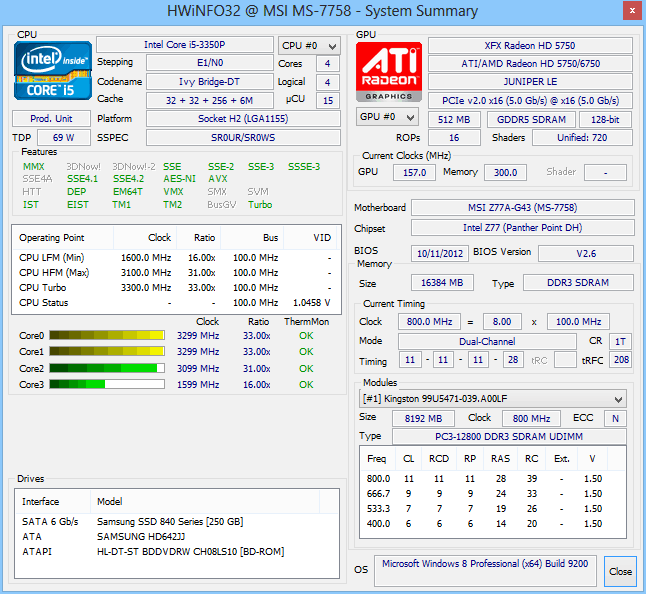This screenshot has width=646, height=594.
Task: Select the Intel Core i5-3350P name field
Action: coord(185,46)
